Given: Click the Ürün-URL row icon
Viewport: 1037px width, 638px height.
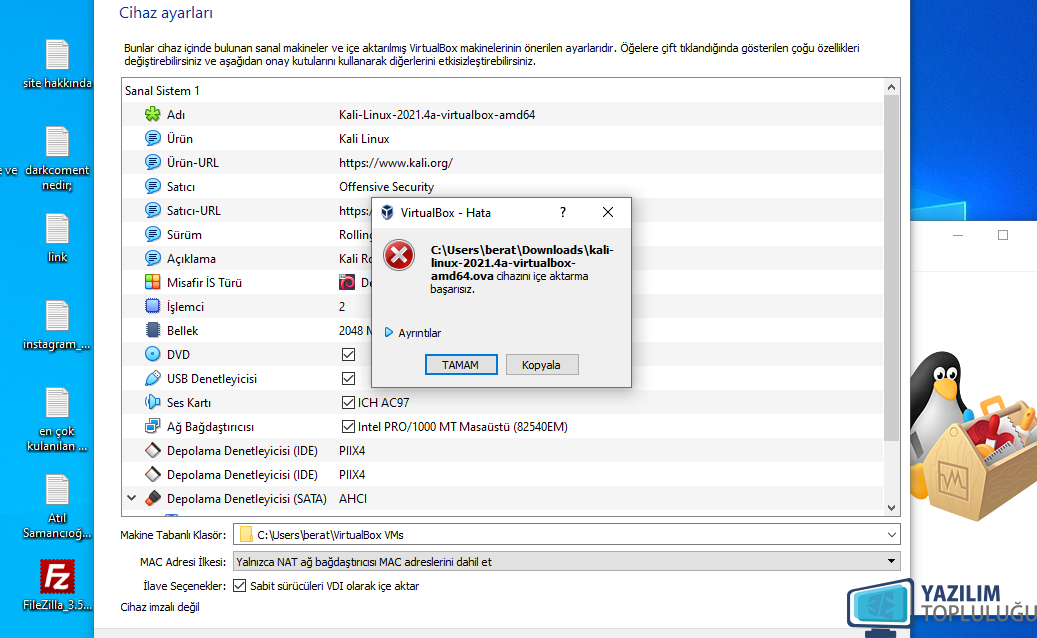Looking at the screenshot, I should tap(153, 162).
